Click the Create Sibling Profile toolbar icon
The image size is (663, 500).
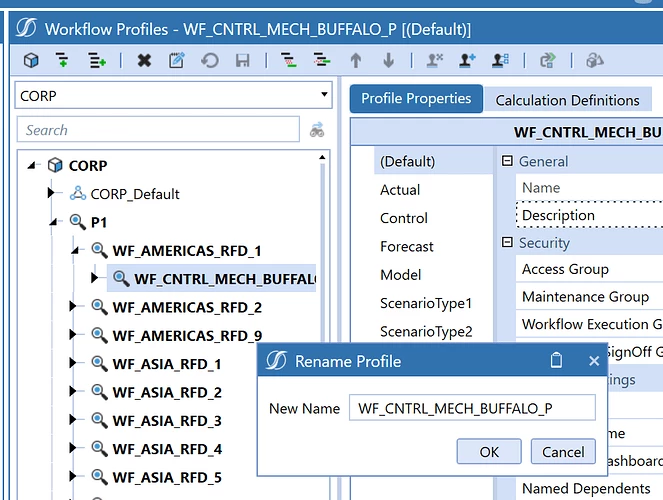coord(97,60)
